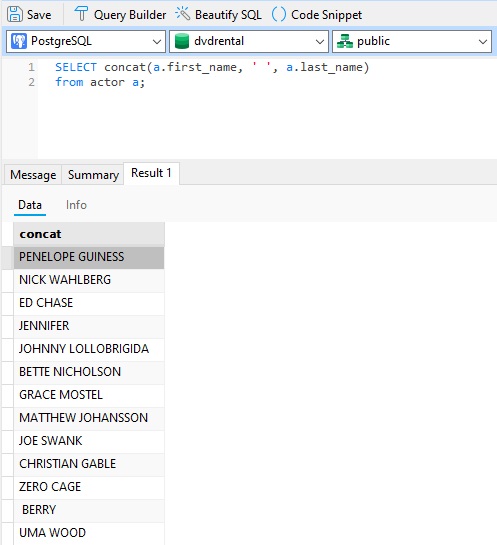Image resolution: width=497 pixels, height=545 pixels.
Task: Expand the dvdrental database dropdown arrow
Action: coord(320,42)
